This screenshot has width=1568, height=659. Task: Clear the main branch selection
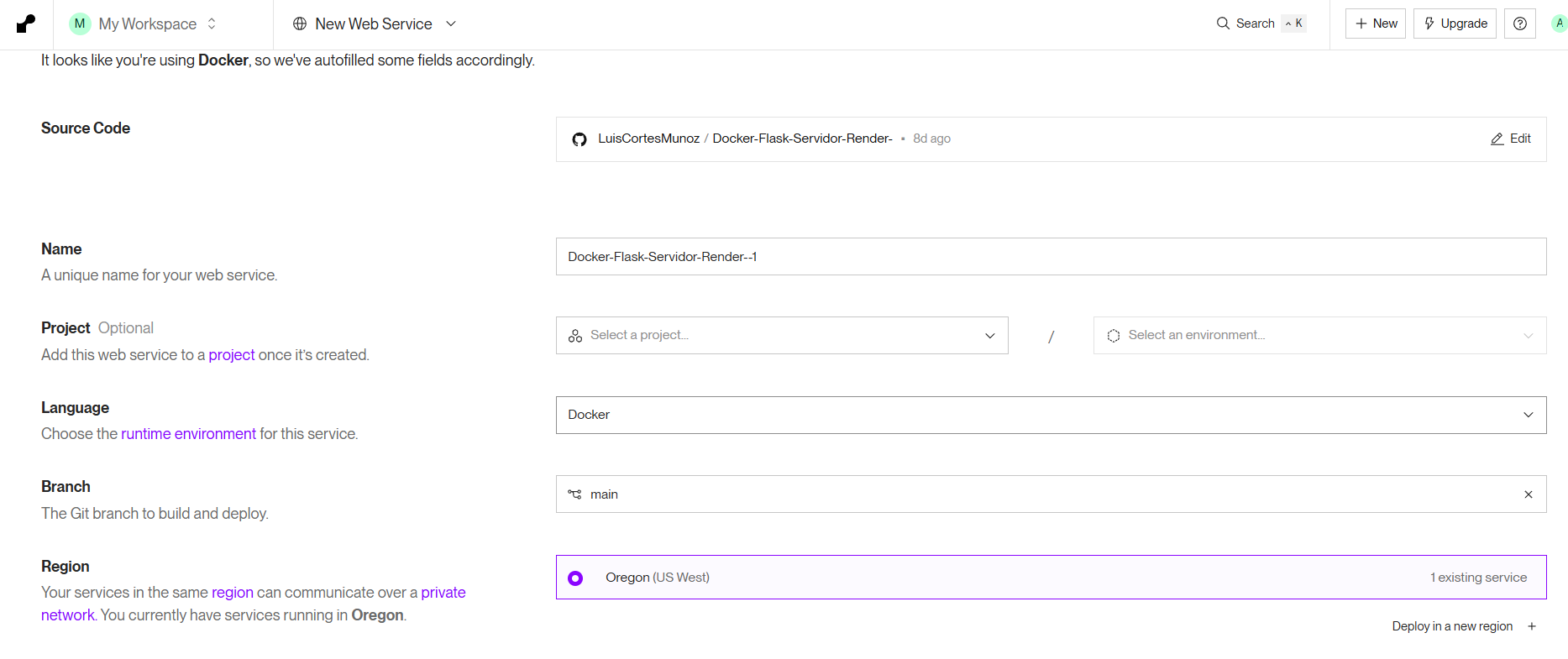point(1529,494)
